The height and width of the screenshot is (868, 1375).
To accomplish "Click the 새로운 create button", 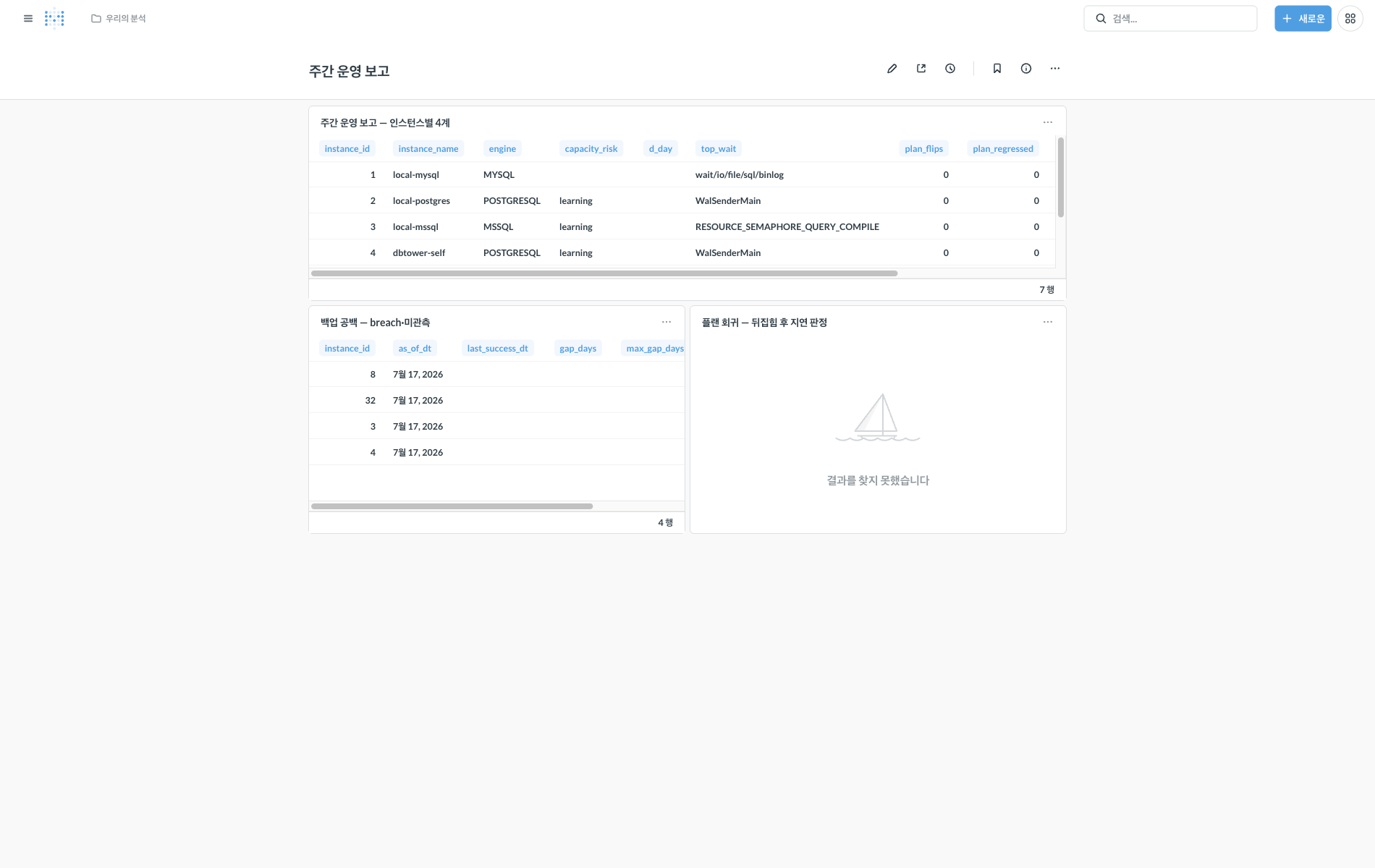I will pos(1303,19).
